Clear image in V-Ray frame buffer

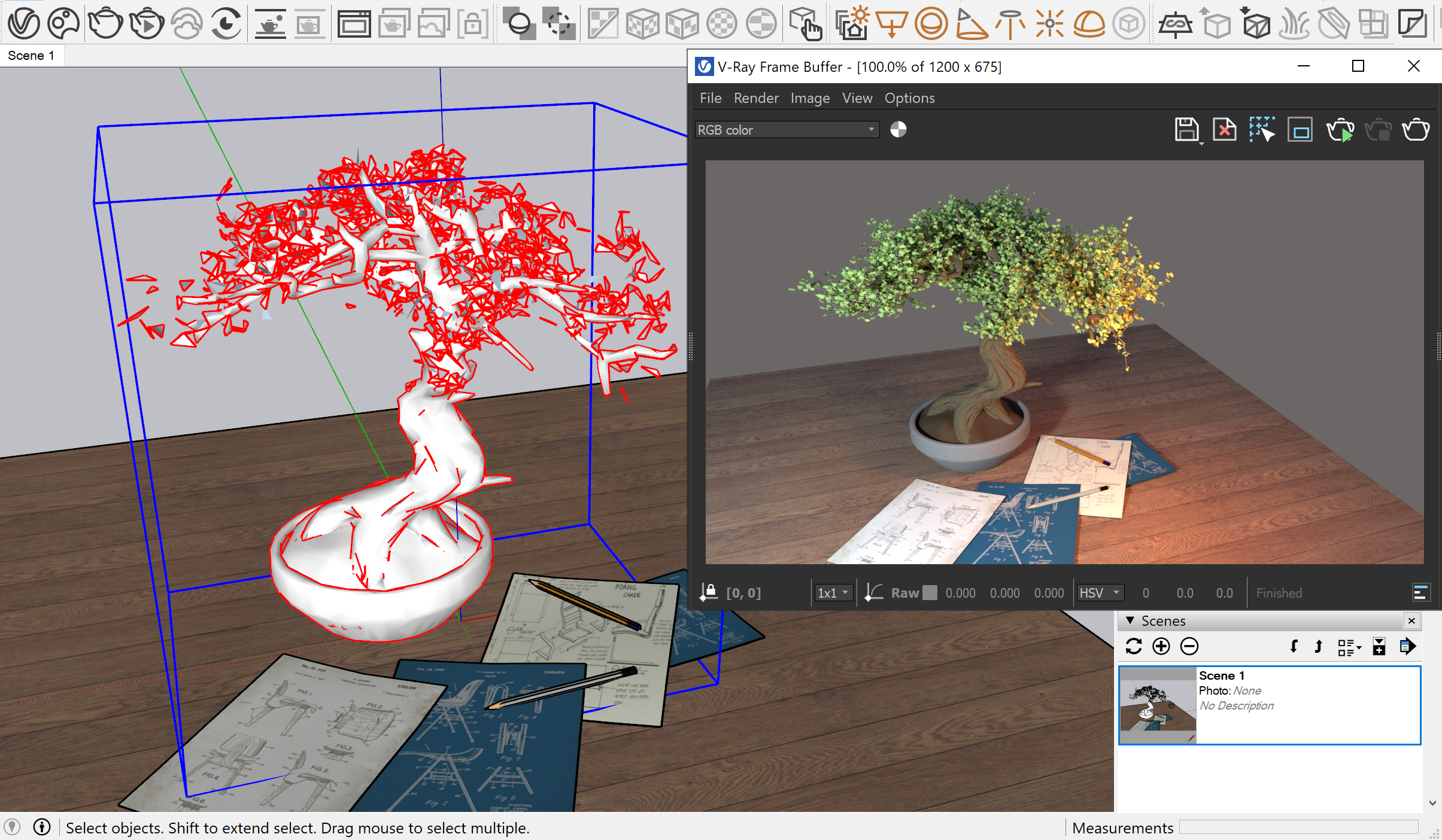(x=1225, y=129)
